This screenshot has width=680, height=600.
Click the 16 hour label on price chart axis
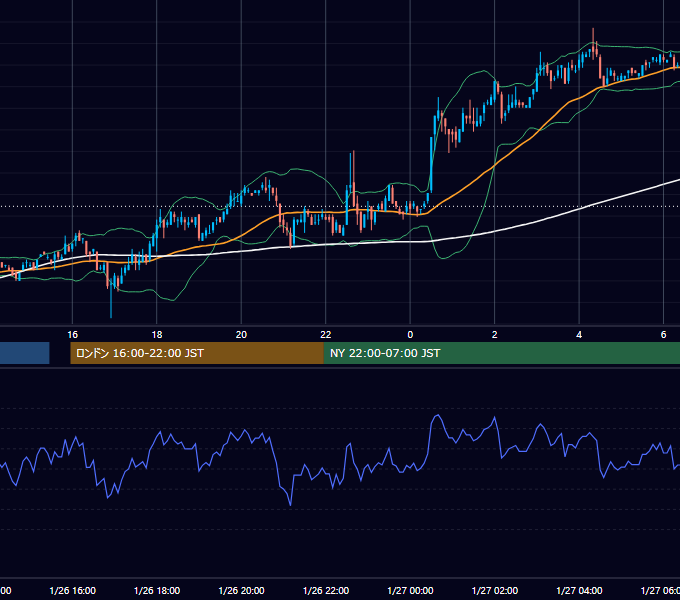(72, 335)
